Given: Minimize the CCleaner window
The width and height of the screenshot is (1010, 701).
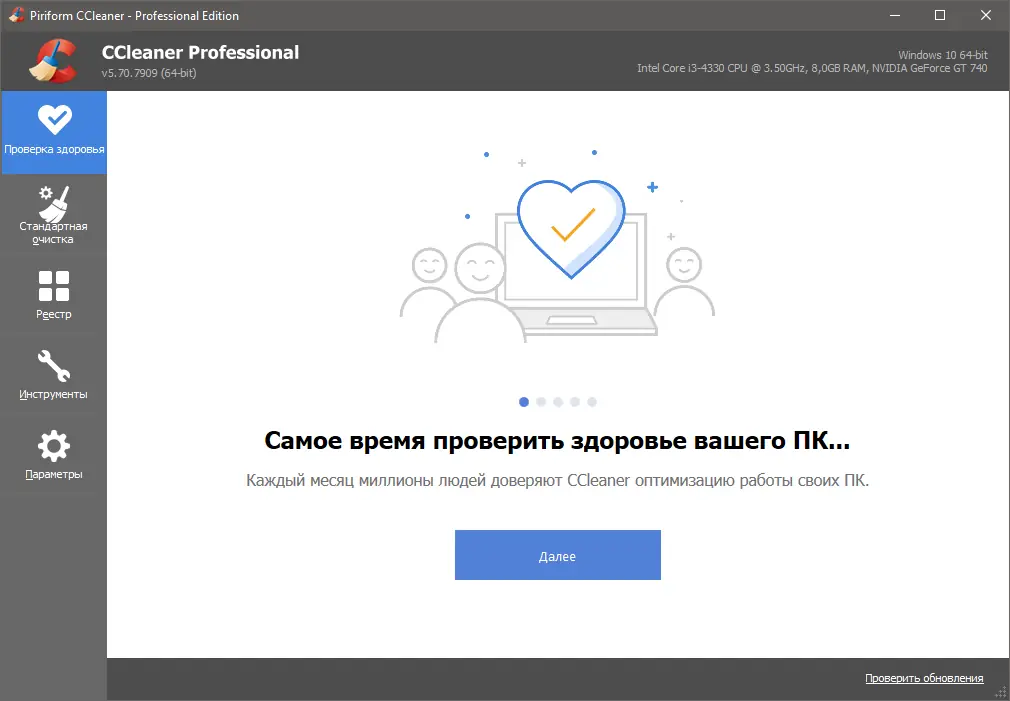Looking at the screenshot, I should pyautogui.click(x=895, y=15).
